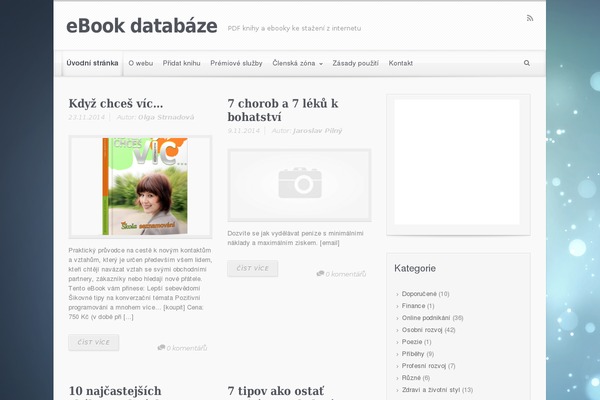The height and width of the screenshot is (400, 600).
Task: Click the date 9.11.2014
Action: [243, 131]
